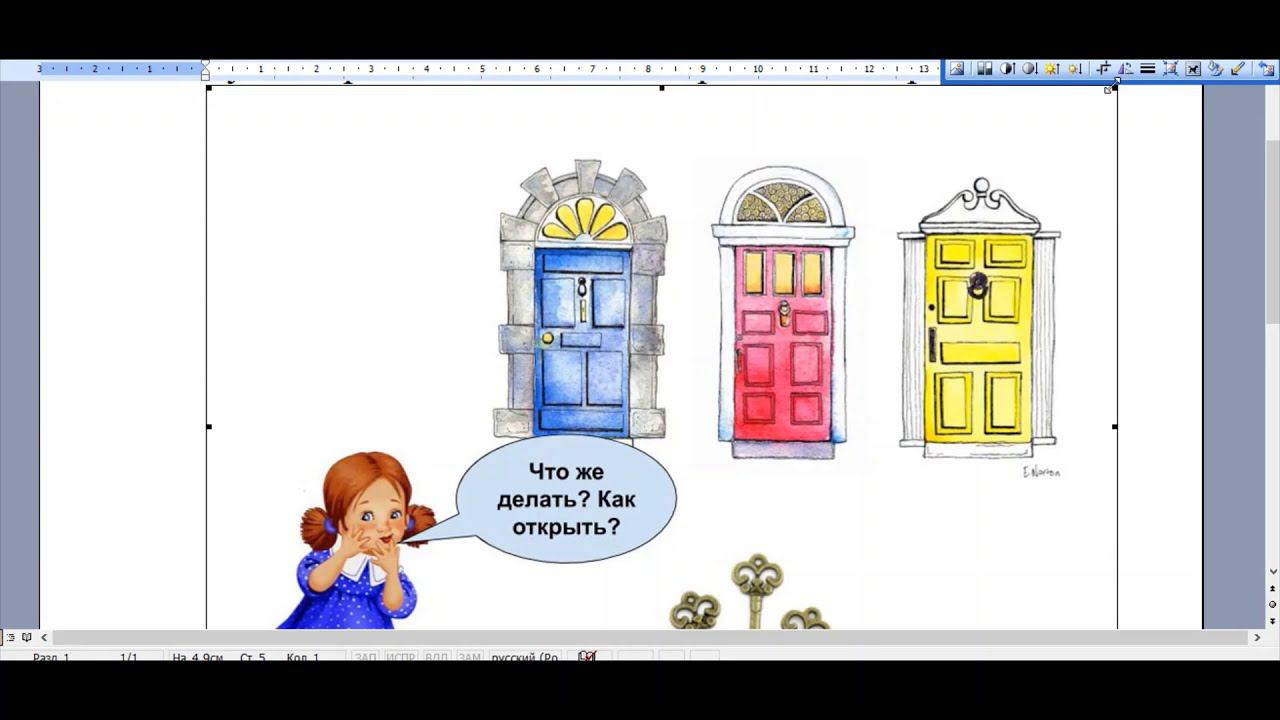
Task: Select the antique keys image
Action: [x=750, y=592]
